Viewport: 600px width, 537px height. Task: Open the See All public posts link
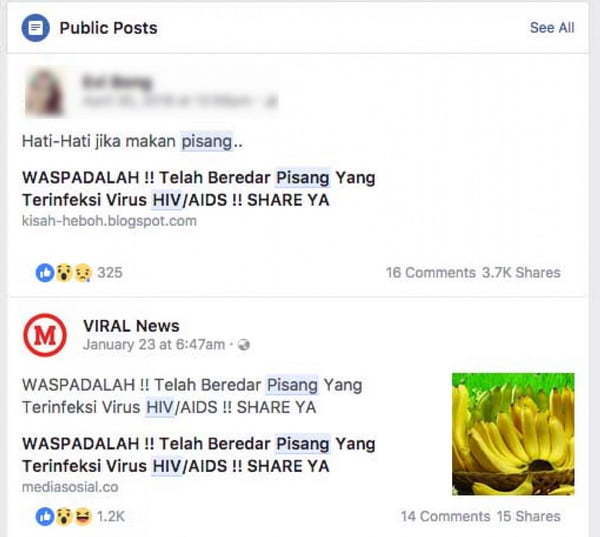552,28
